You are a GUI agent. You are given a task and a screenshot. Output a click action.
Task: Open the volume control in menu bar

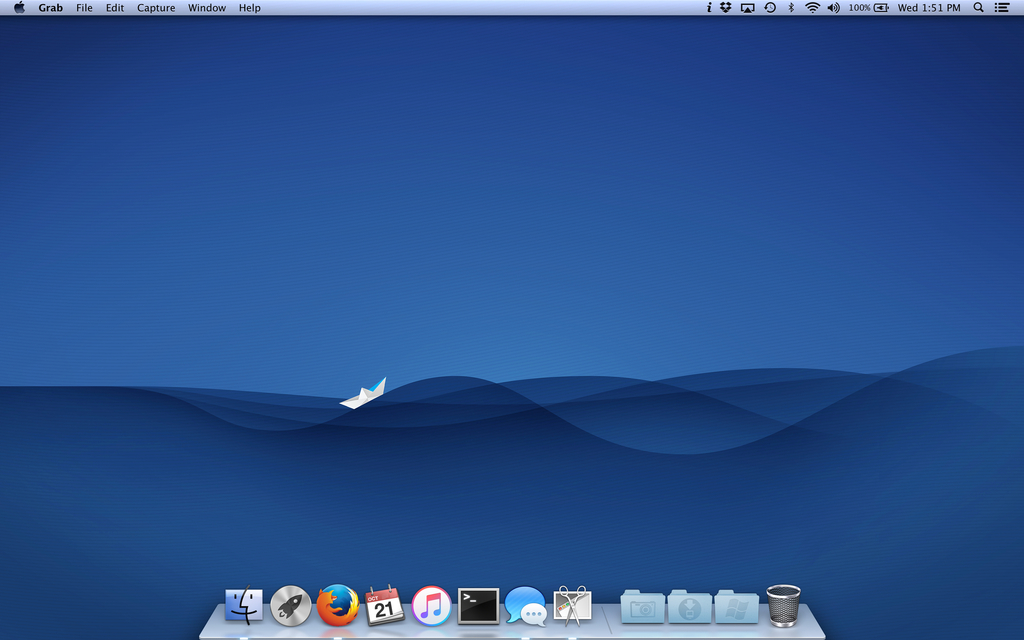pyautogui.click(x=833, y=8)
